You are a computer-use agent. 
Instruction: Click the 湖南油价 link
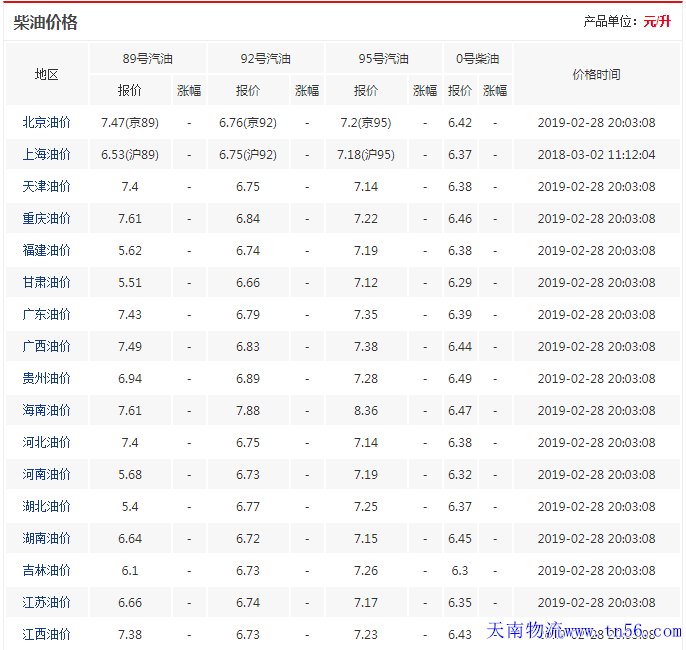[x=46, y=538]
